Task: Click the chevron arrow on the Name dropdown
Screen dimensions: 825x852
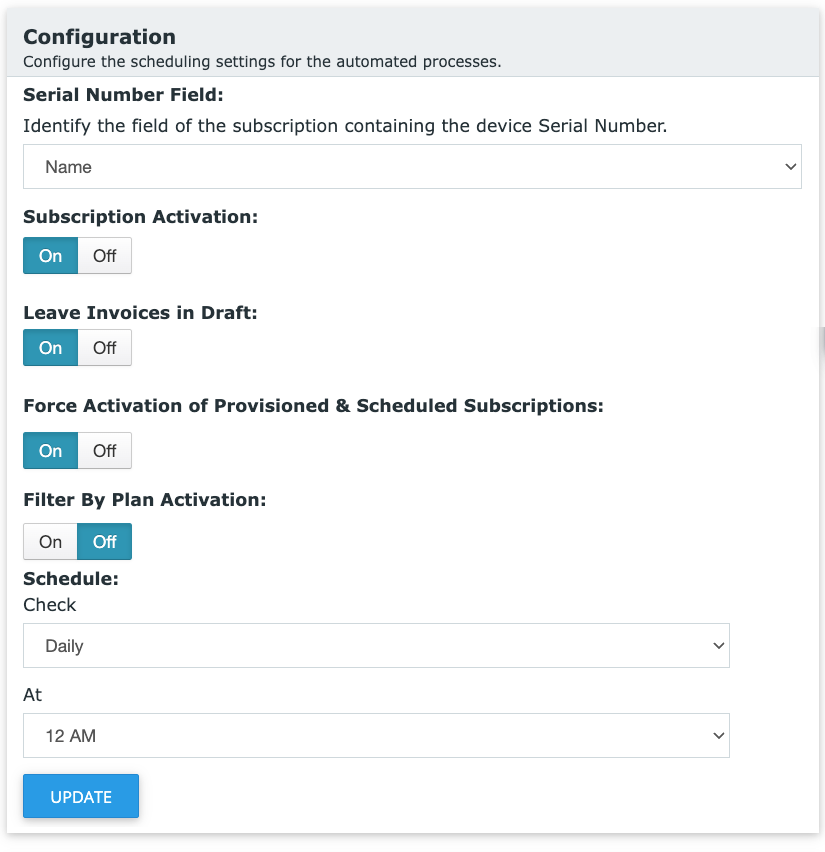Action: pyautogui.click(x=790, y=167)
